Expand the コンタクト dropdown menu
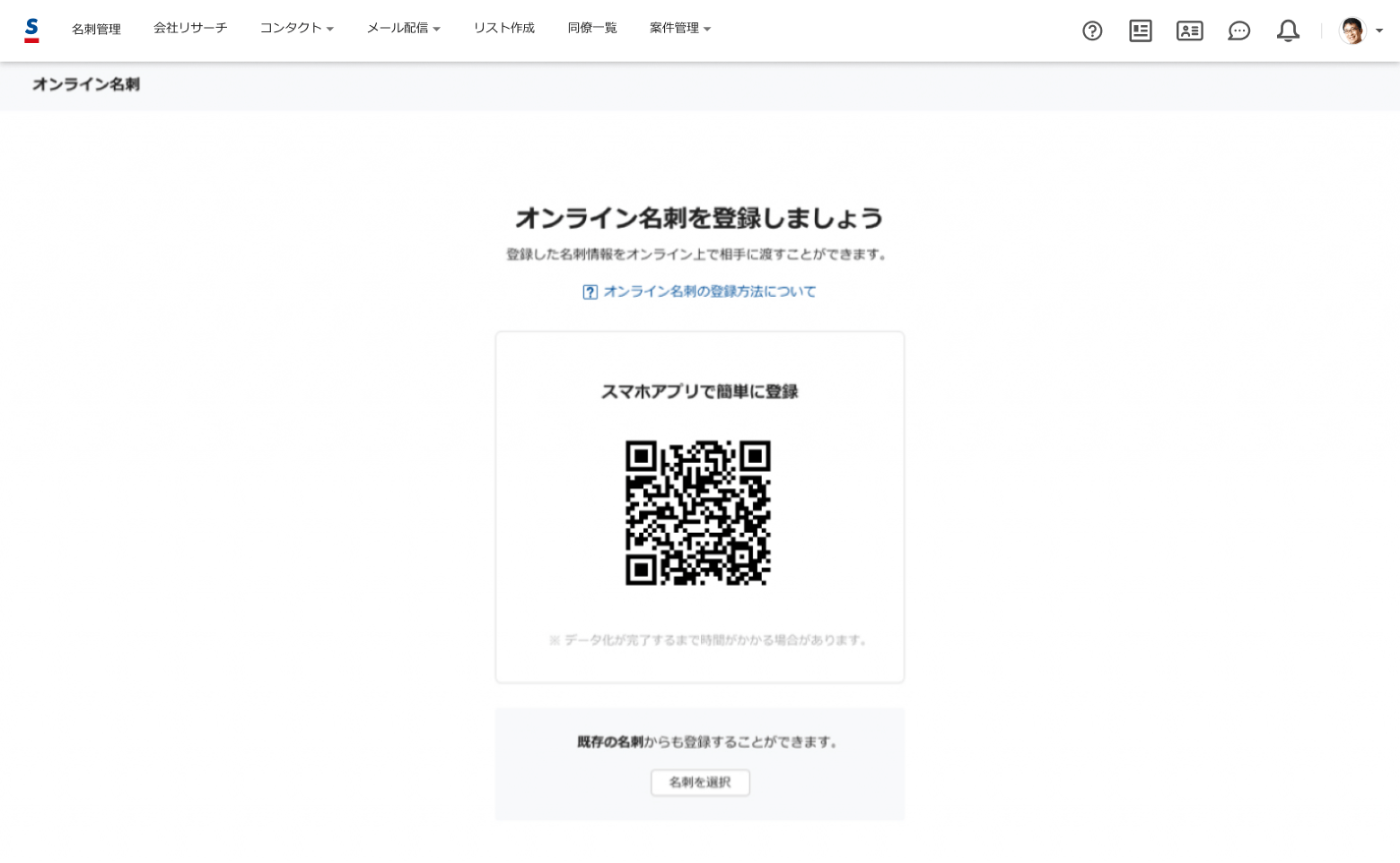The height and width of the screenshot is (863, 1400). (297, 28)
